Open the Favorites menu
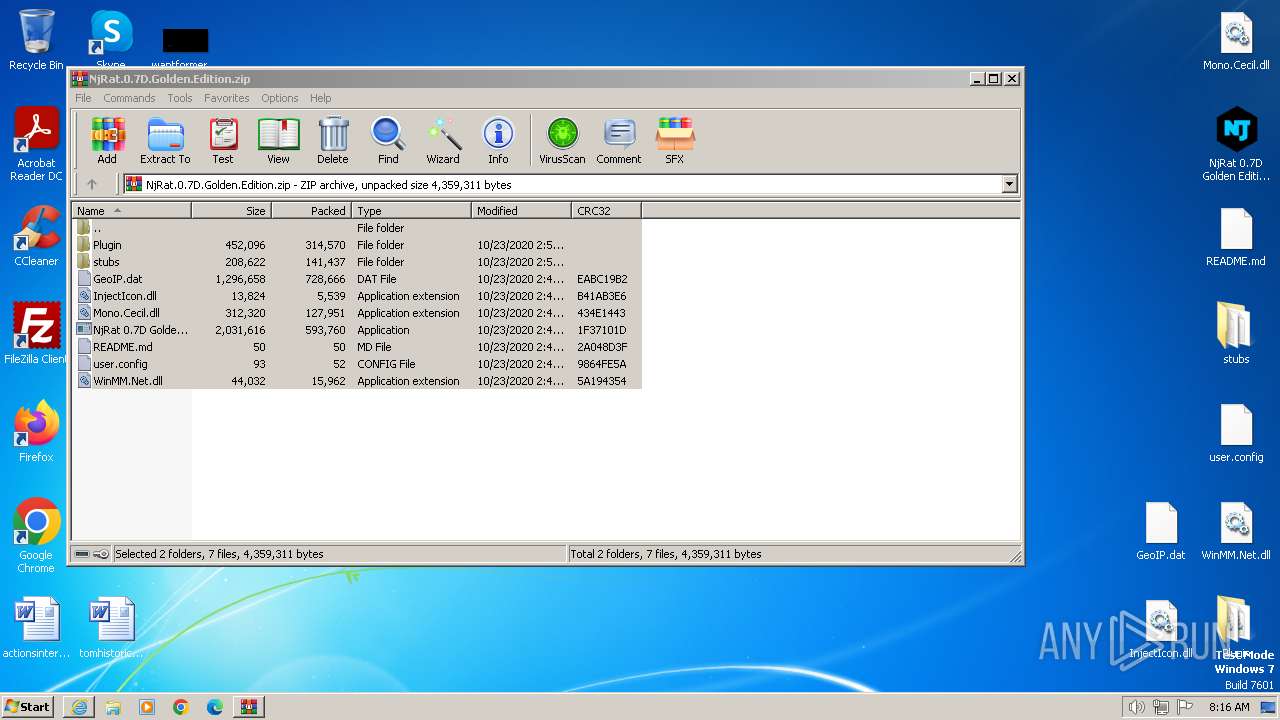This screenshot has width=1280, height=720. pos(227,98)
